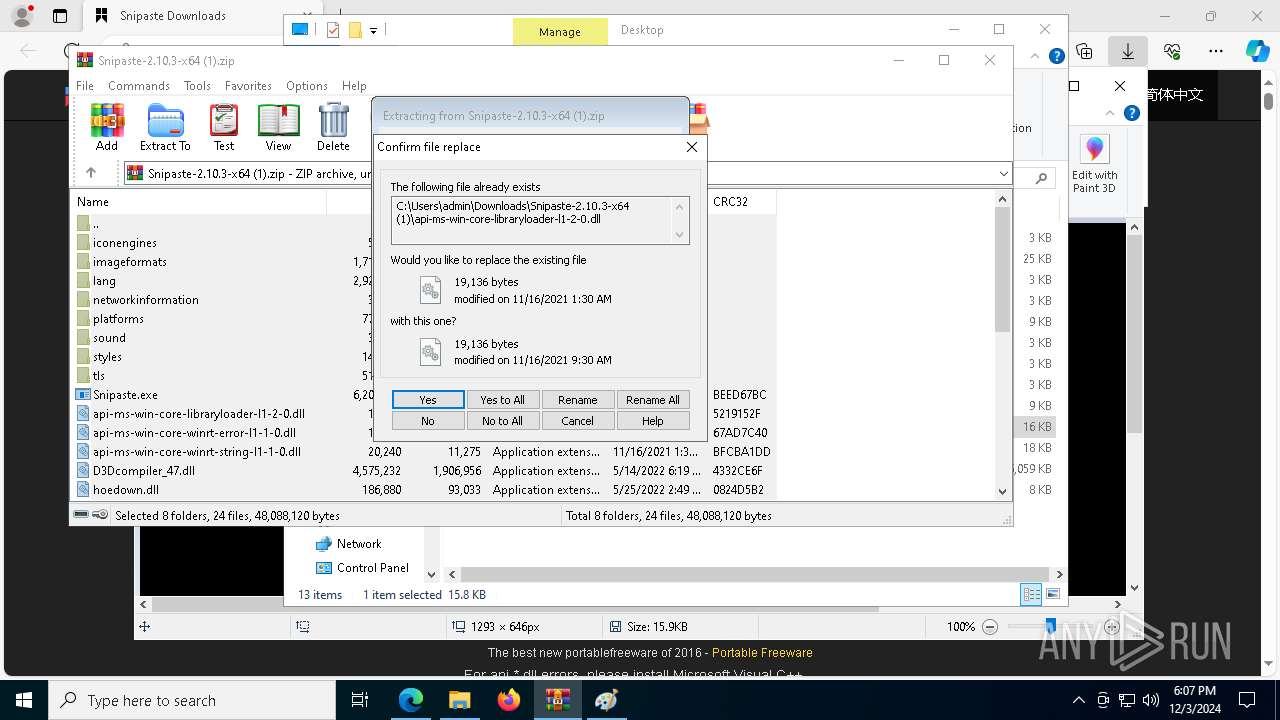The image size is (1280, 720).
Task: Switch Explorer to large thumbnails view icon
Action: 1052,594
